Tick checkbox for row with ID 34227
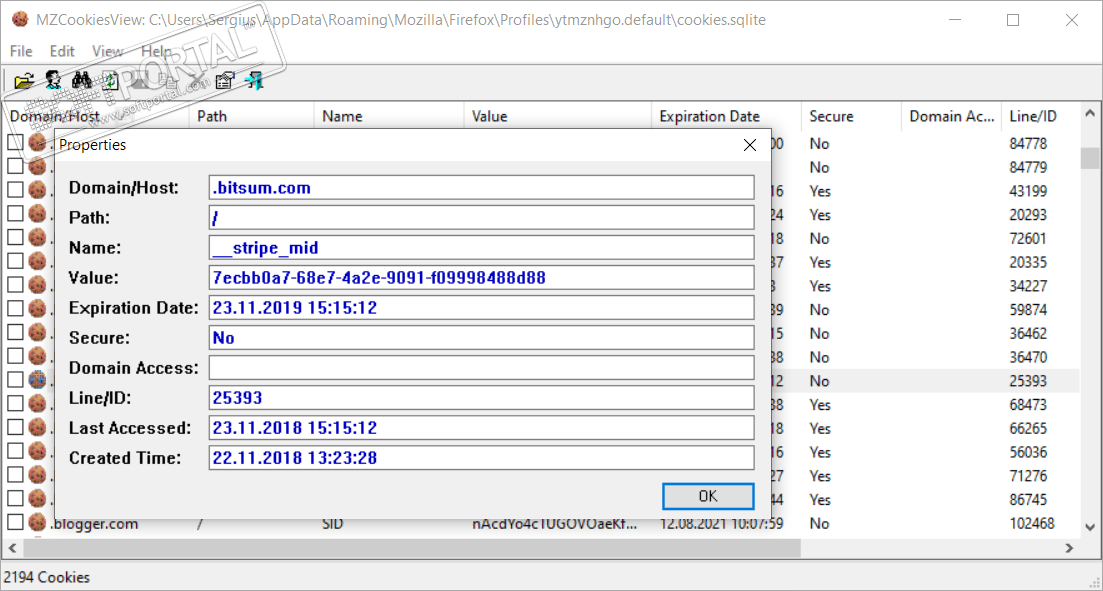This screenshot has width=1103, height=591. [15, 285]
